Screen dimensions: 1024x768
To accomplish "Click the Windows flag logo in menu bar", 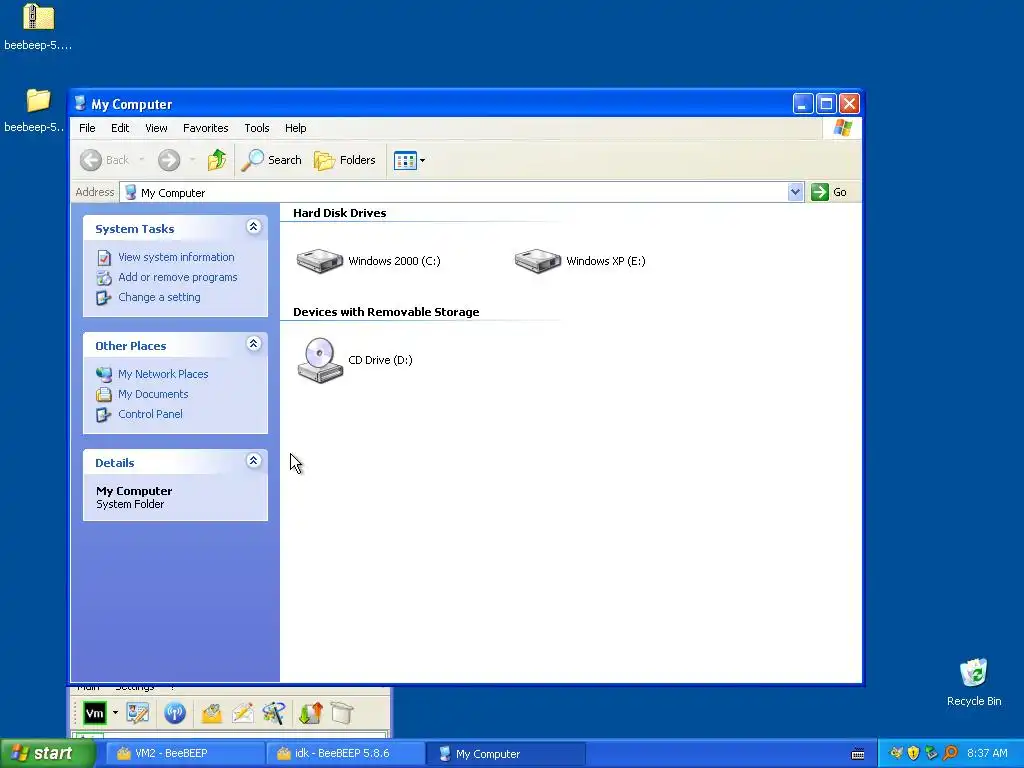I will pyautogui.click(x=842, y=128).
